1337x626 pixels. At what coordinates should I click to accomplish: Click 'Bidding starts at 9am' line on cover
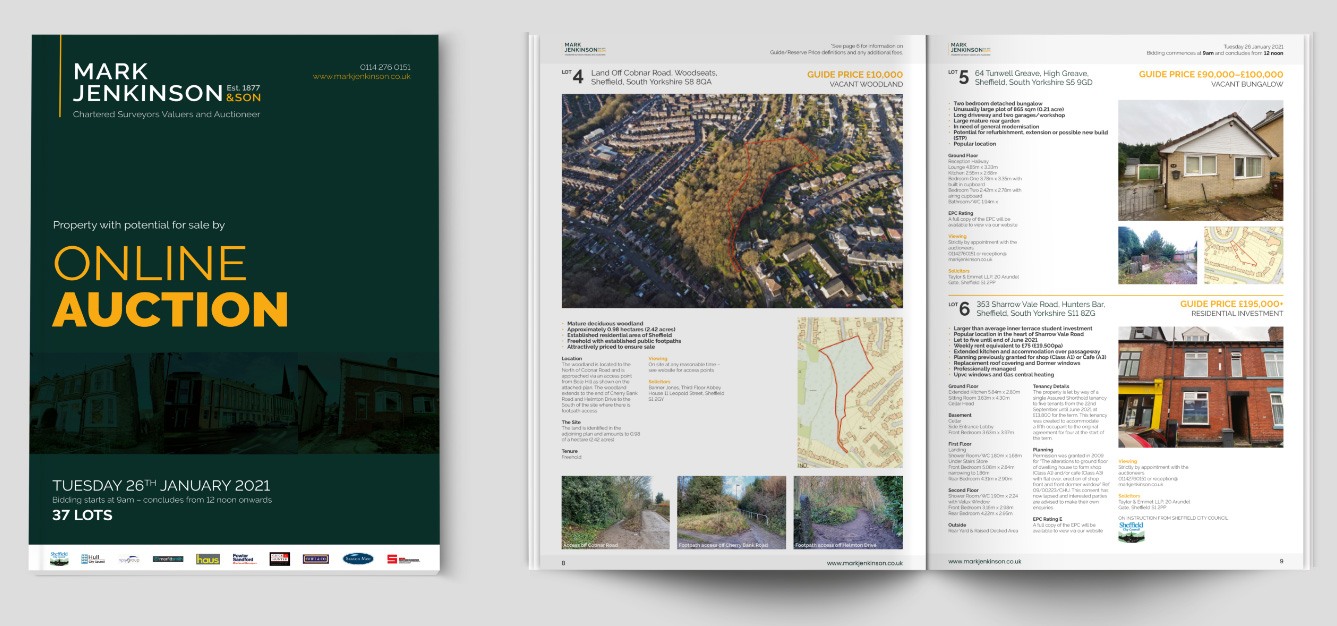pyautogui.click(x=160, y=499)
